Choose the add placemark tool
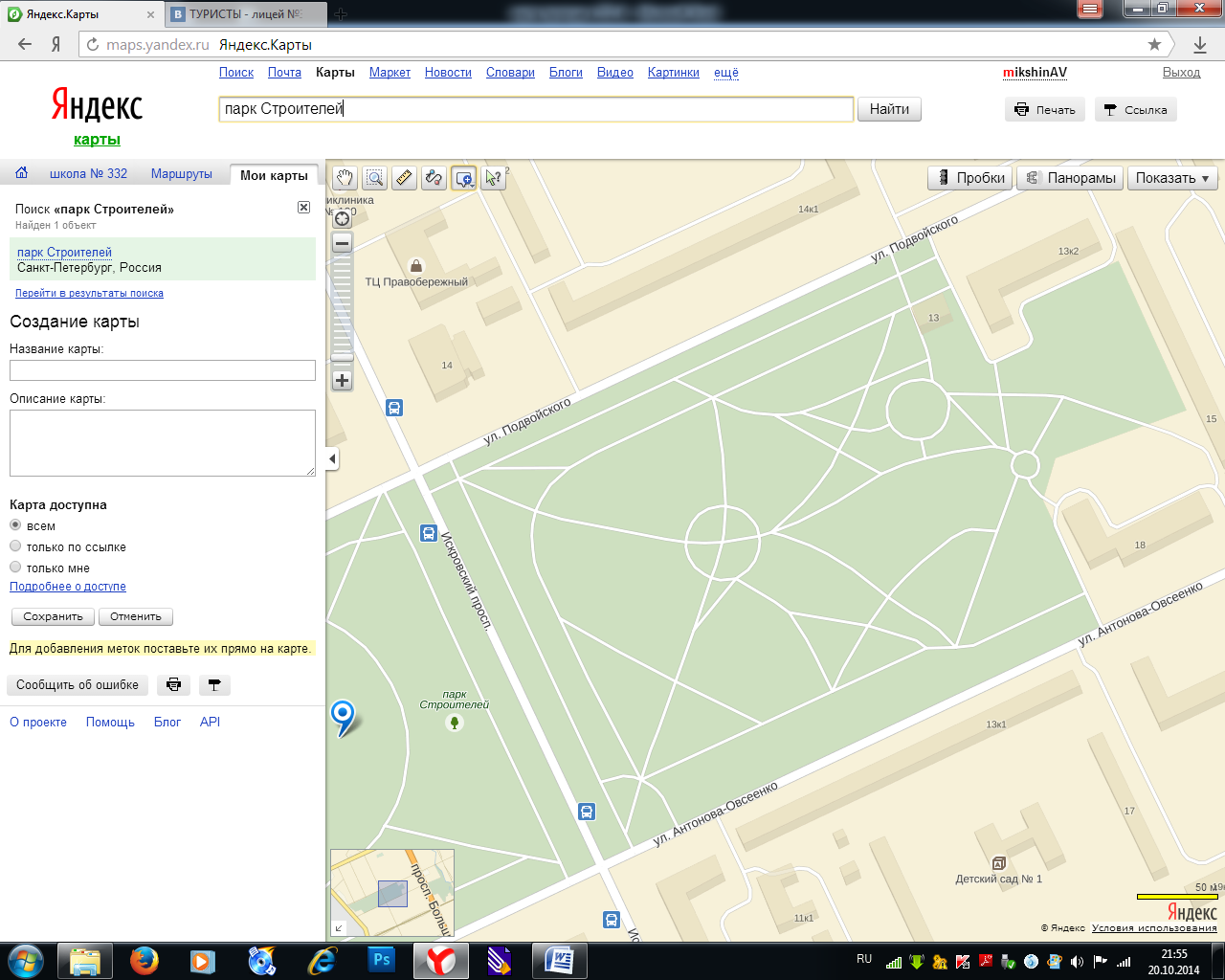 pyautogui.click(x=463, y=177)
